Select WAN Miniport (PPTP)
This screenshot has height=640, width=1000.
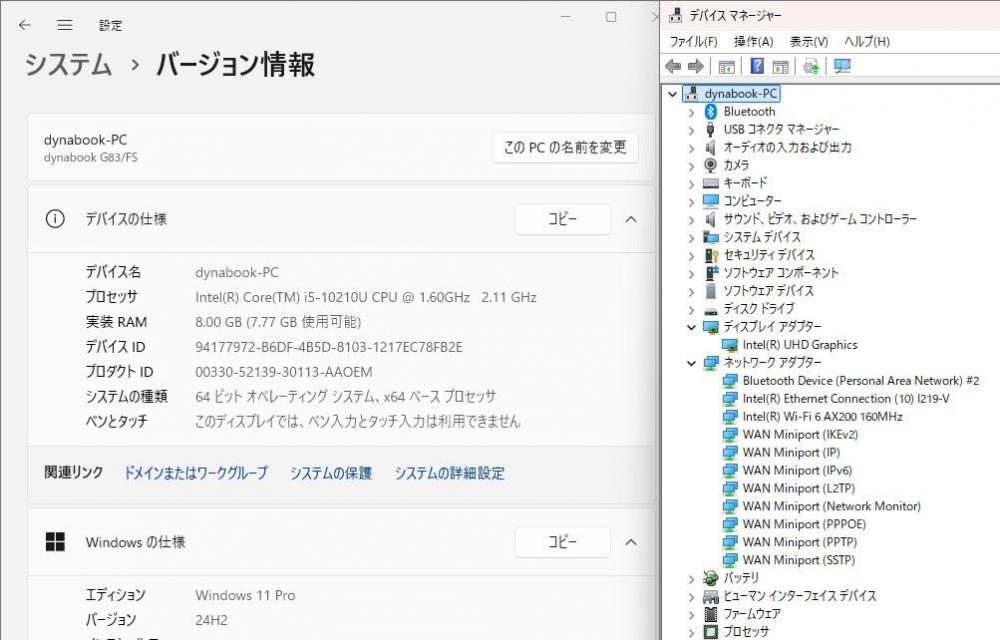click(800, 542)
